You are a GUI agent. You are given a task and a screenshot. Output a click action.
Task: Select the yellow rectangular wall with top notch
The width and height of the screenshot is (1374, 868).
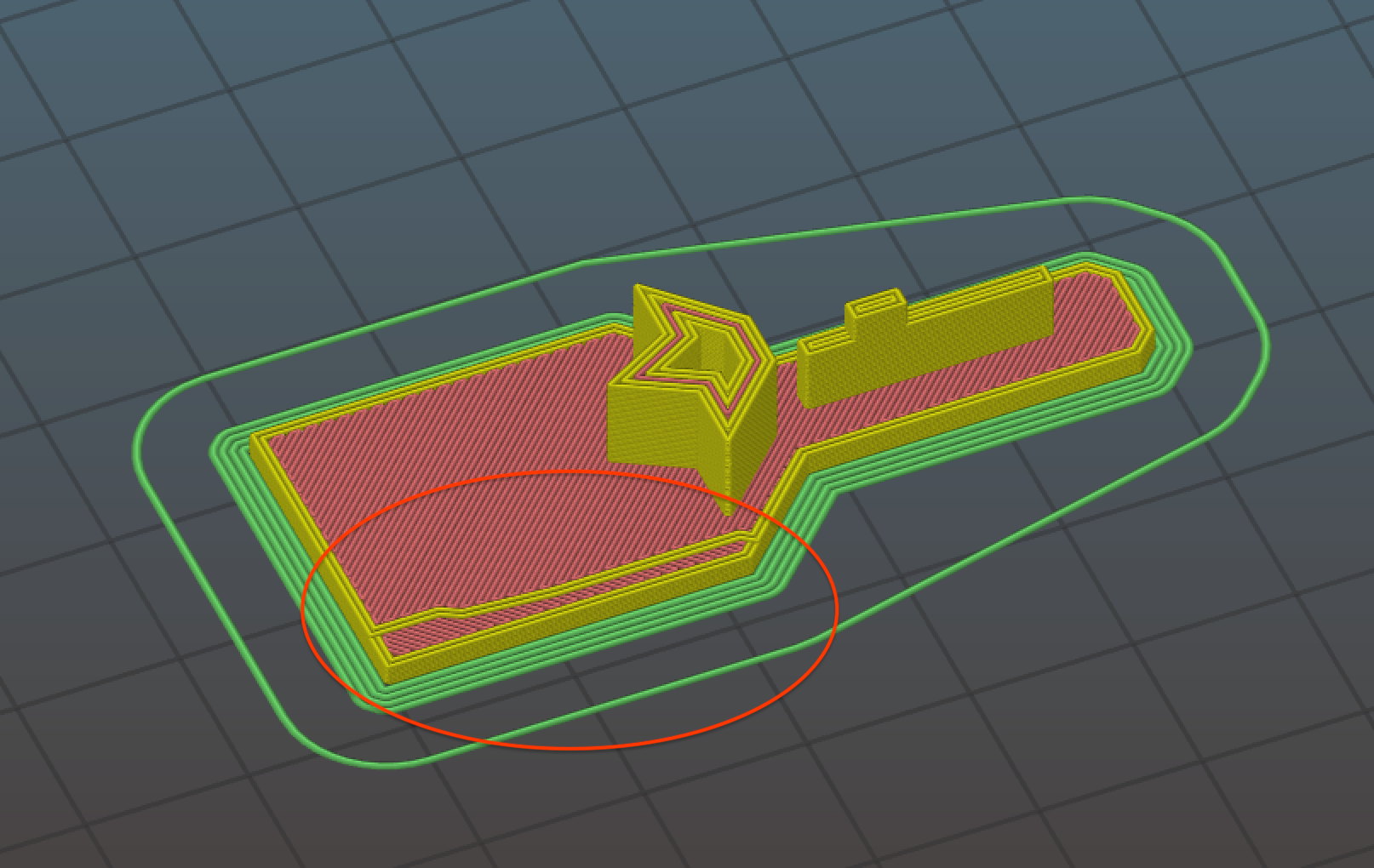tap(926, 348)
